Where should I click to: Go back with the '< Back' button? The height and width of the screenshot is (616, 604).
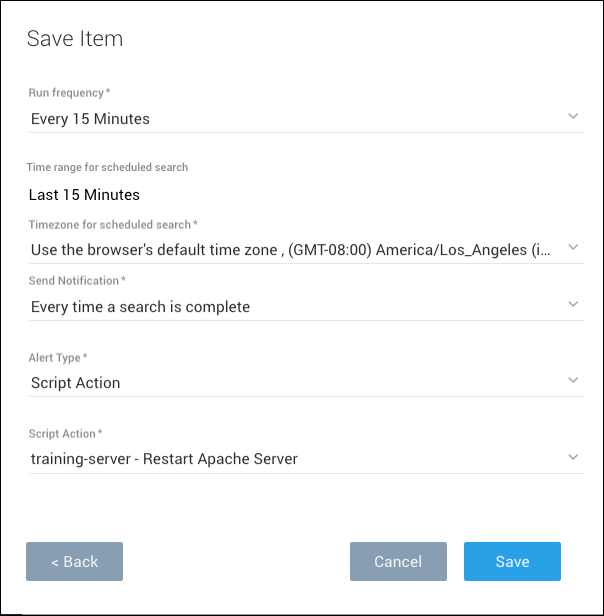[x=74, y=562]
